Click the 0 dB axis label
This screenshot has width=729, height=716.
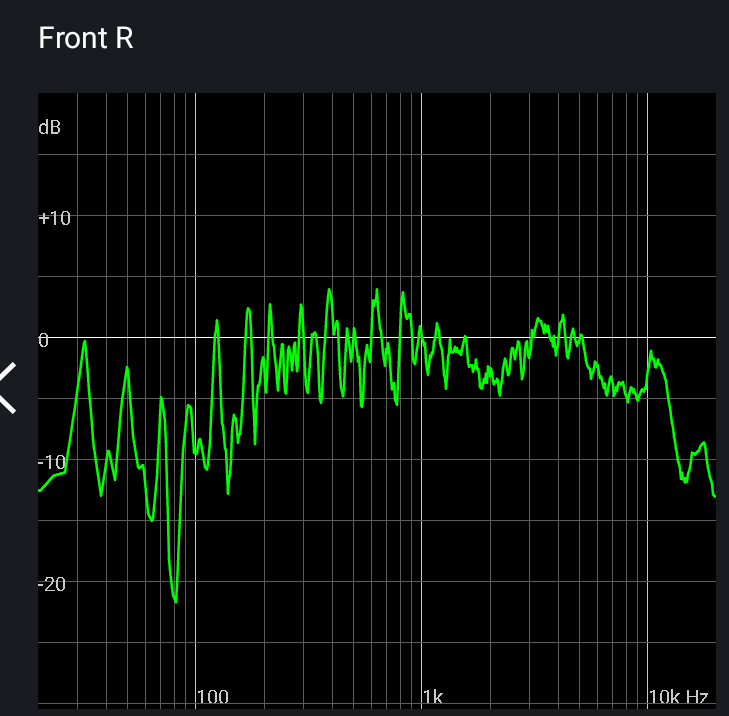click(44, 340)
